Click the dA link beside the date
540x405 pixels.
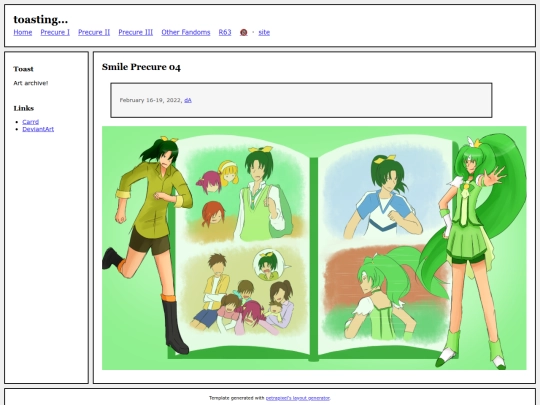pos(188,100)
